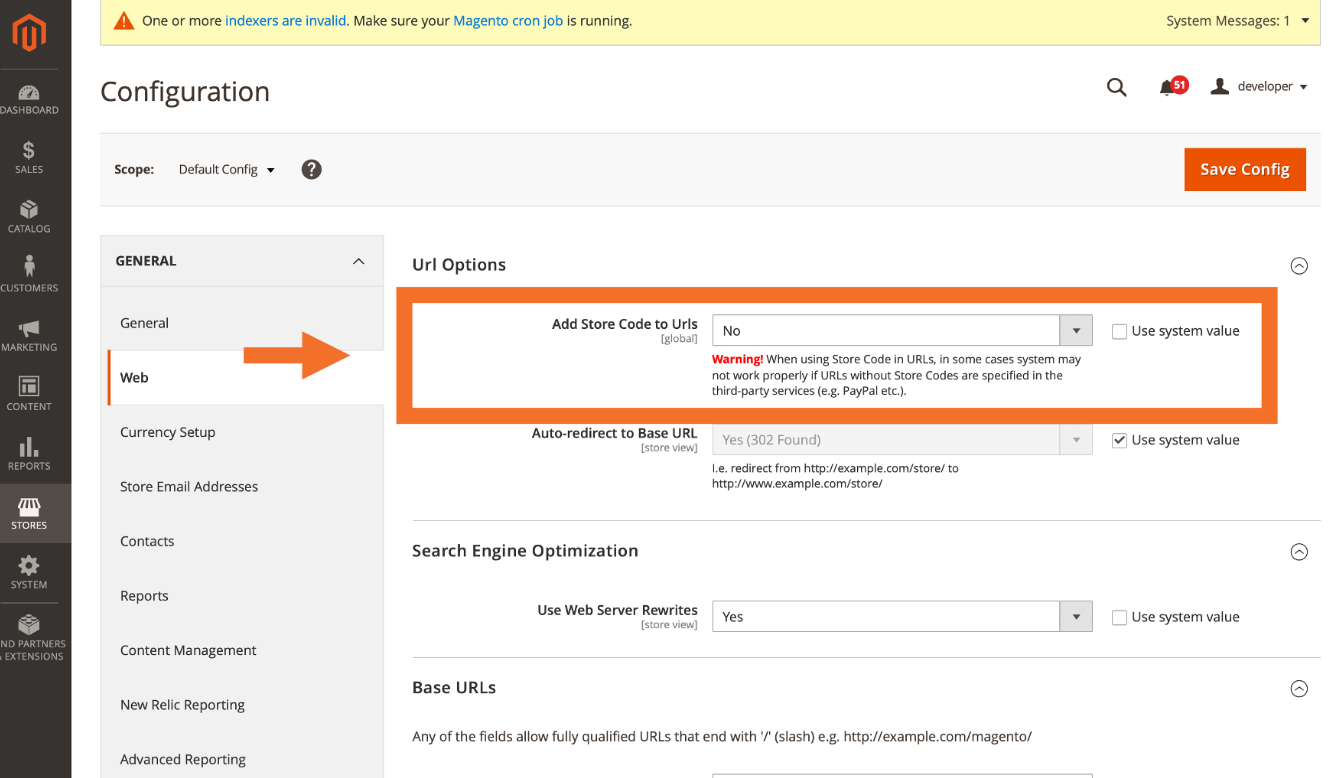Open the Add Store Code to Urls dropdown
Image resolution: width=1329 pixels, height=778 pixels.
[x=1076, y=330]
